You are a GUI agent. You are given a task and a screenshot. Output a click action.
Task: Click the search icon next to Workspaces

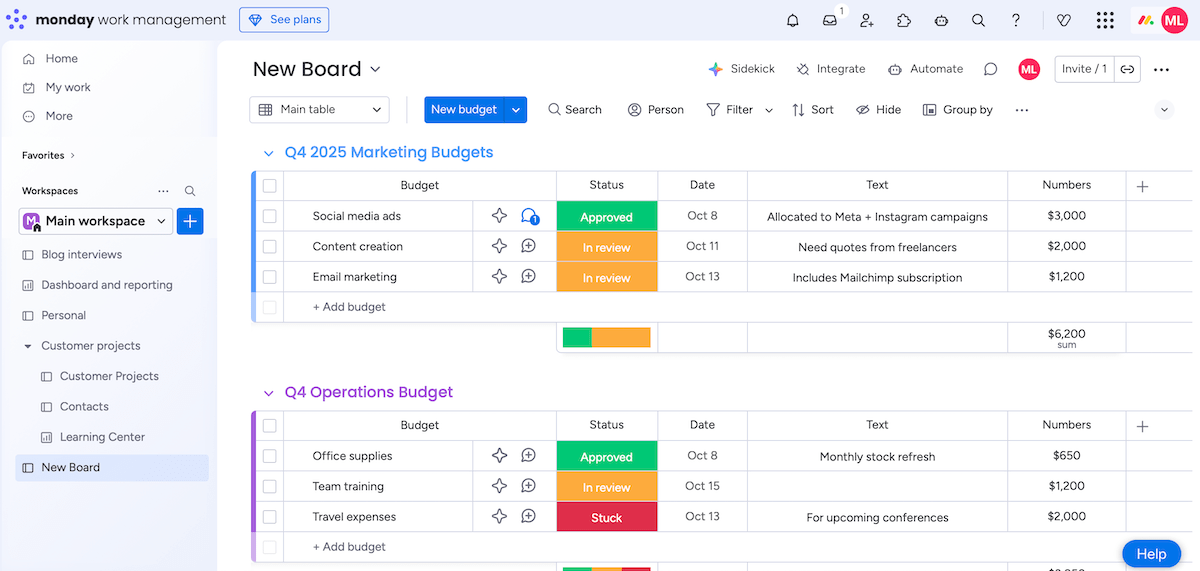tap(190, 191)
